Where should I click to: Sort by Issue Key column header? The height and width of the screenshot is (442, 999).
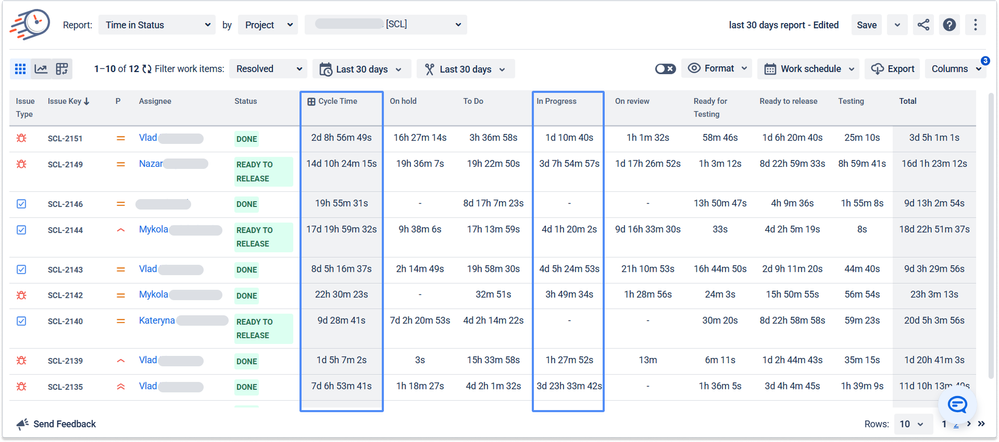pyautogui.click(x=68, y=101)
